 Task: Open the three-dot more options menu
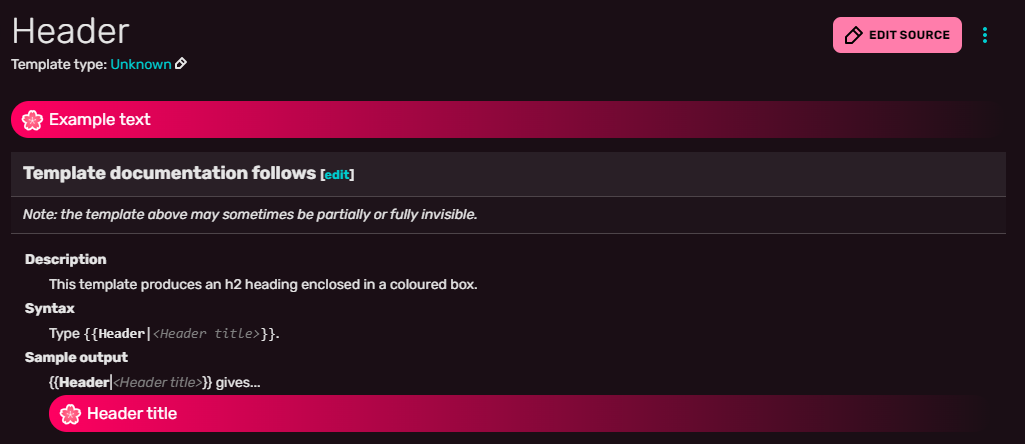[985, 35]
